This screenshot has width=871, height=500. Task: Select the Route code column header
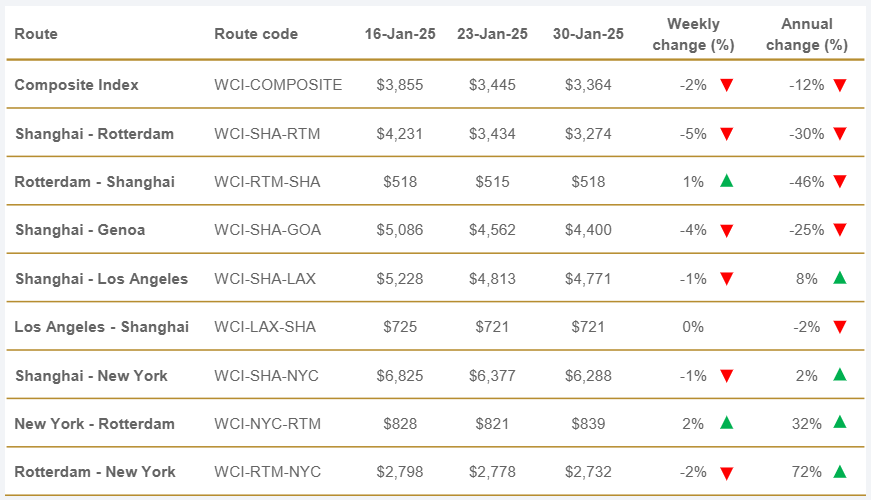256,34
